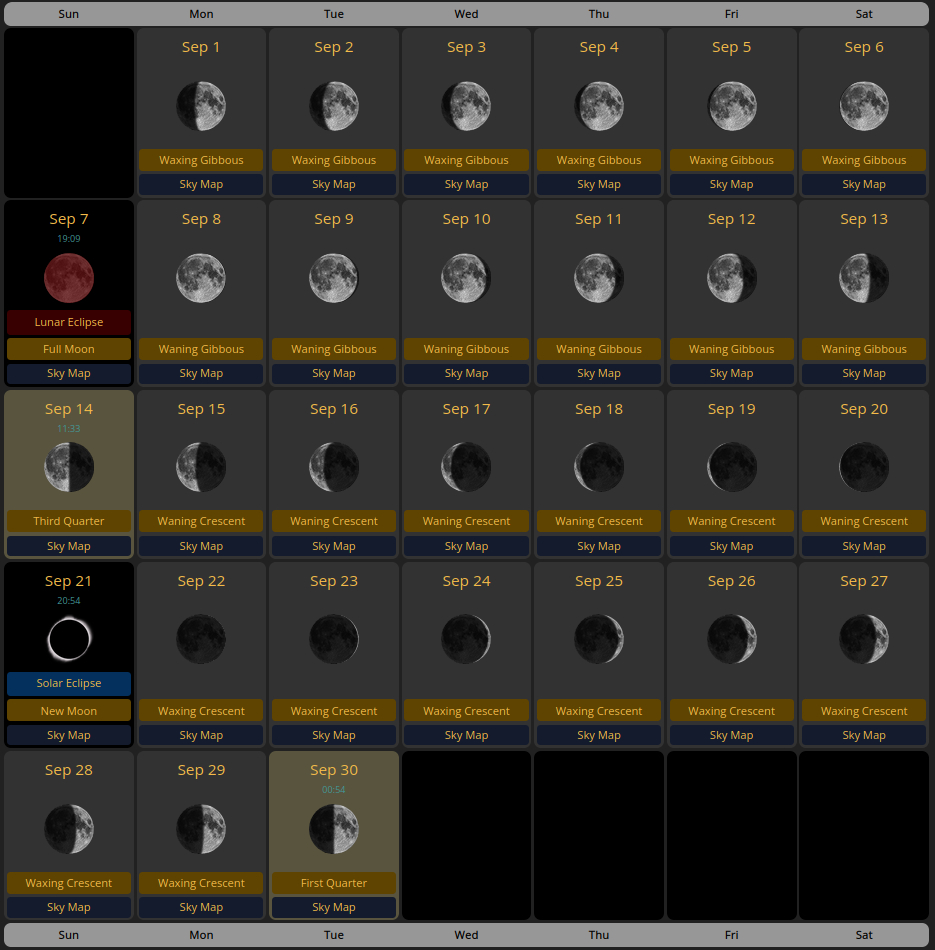Screen dimensions: 935x950
Task: Open Sky Map for Sep 6
Action: pyautogui.click(x=864, y=184)
